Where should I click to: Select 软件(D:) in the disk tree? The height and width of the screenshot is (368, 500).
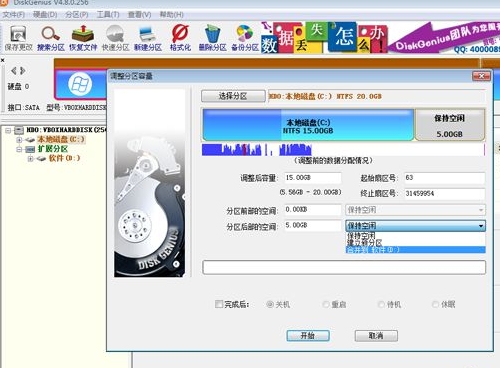(64, 158)
